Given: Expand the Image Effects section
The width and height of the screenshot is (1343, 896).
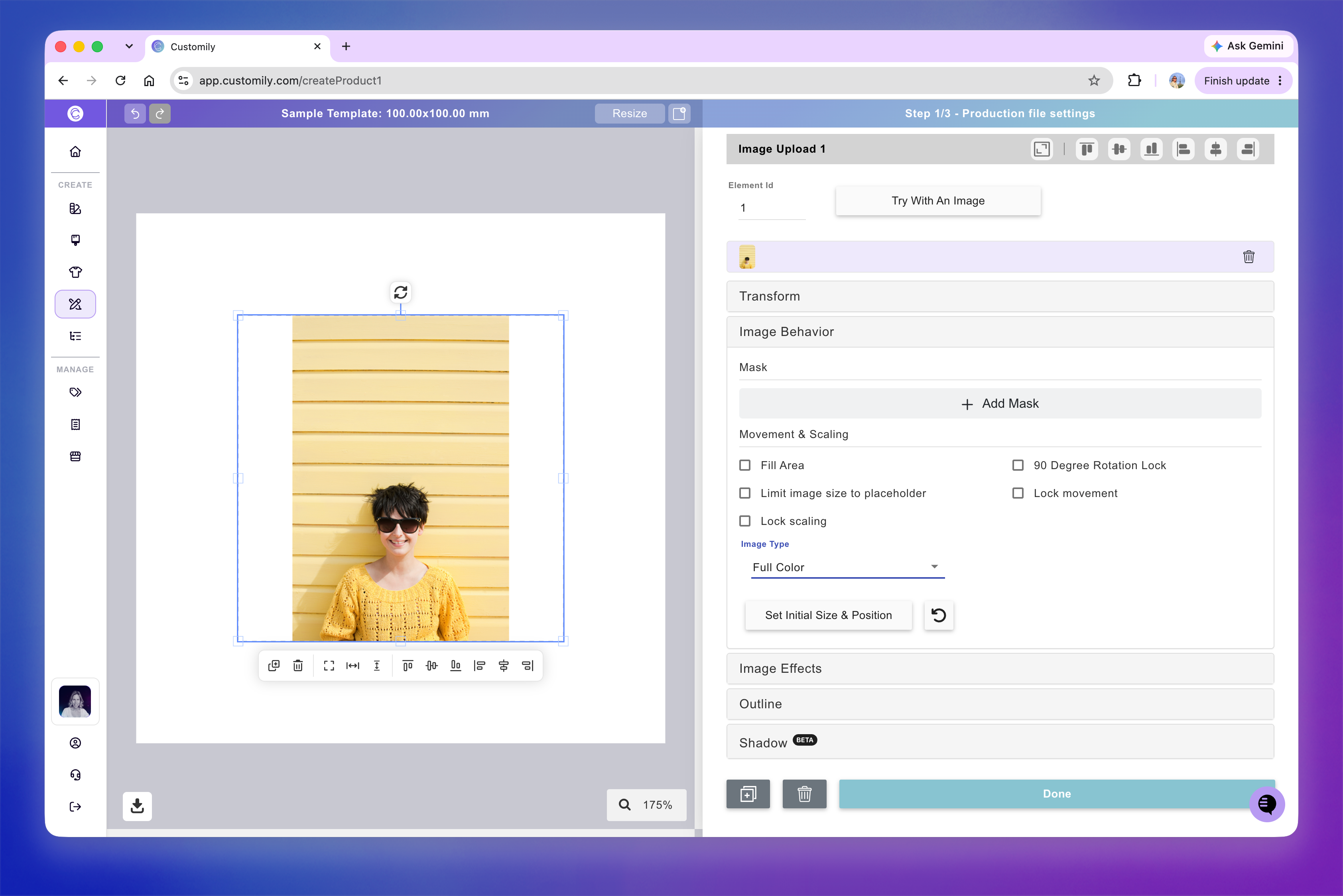Looking at the screenshot, I should (x=1000, y=668).
